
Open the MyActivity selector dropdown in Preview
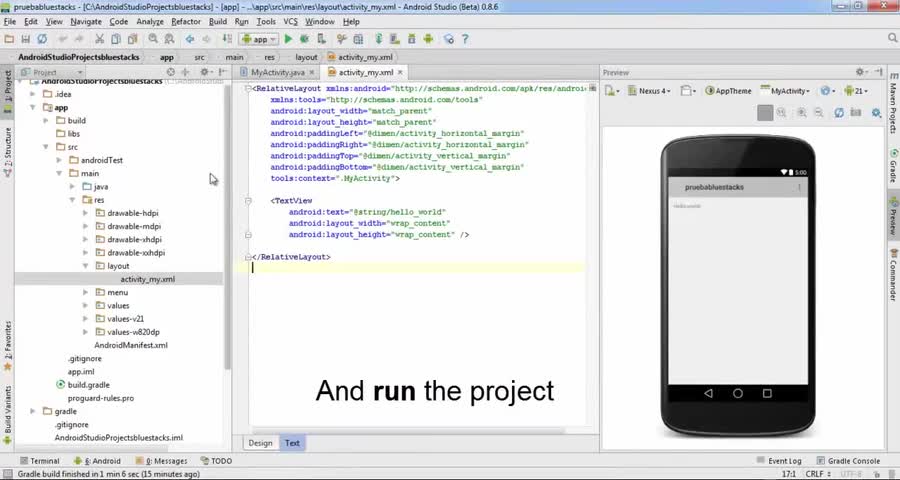pyautogui.click(x=785, y=91)
